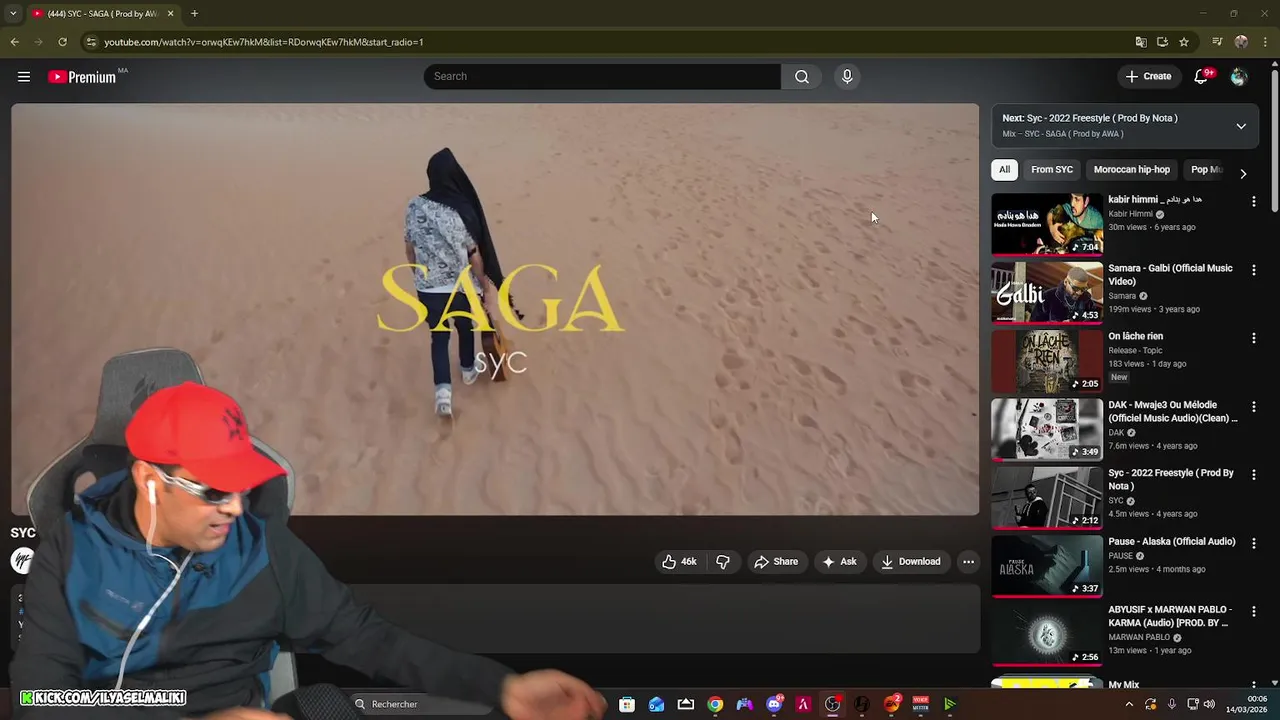
Task: Focus the YouTube search field
Action: coord(602,77)
